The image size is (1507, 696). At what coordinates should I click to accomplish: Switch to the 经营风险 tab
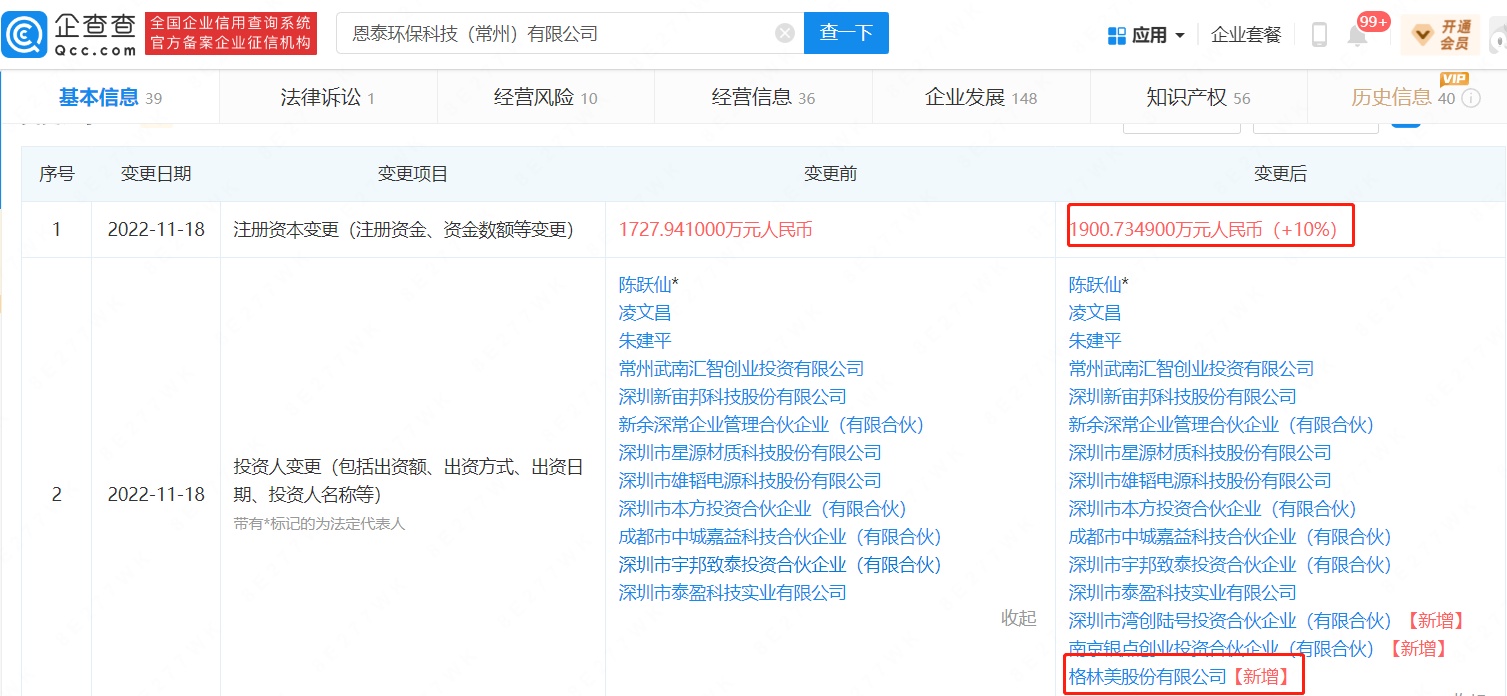coord(546,97)
